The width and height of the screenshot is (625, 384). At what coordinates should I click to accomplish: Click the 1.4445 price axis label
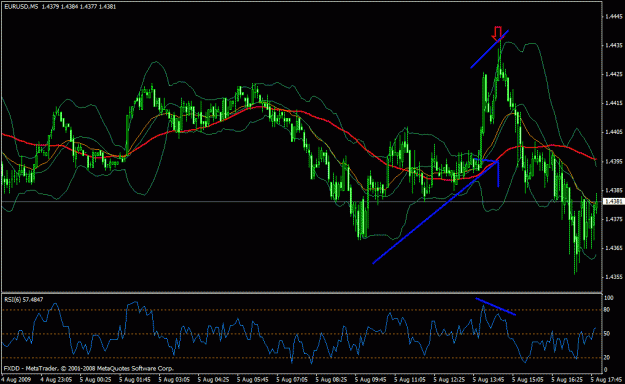[x=613, y=17]
